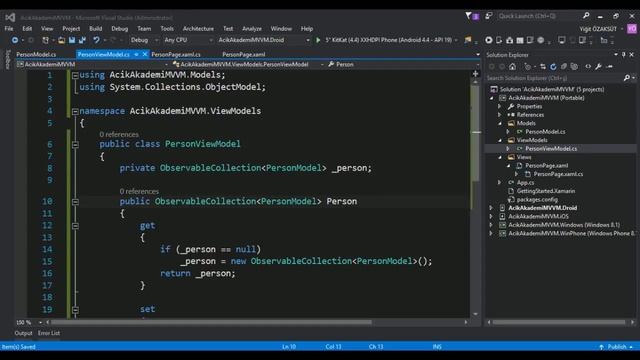Click the Solution Explorer Home icon
Screen dimensions: 640x360
512,67
